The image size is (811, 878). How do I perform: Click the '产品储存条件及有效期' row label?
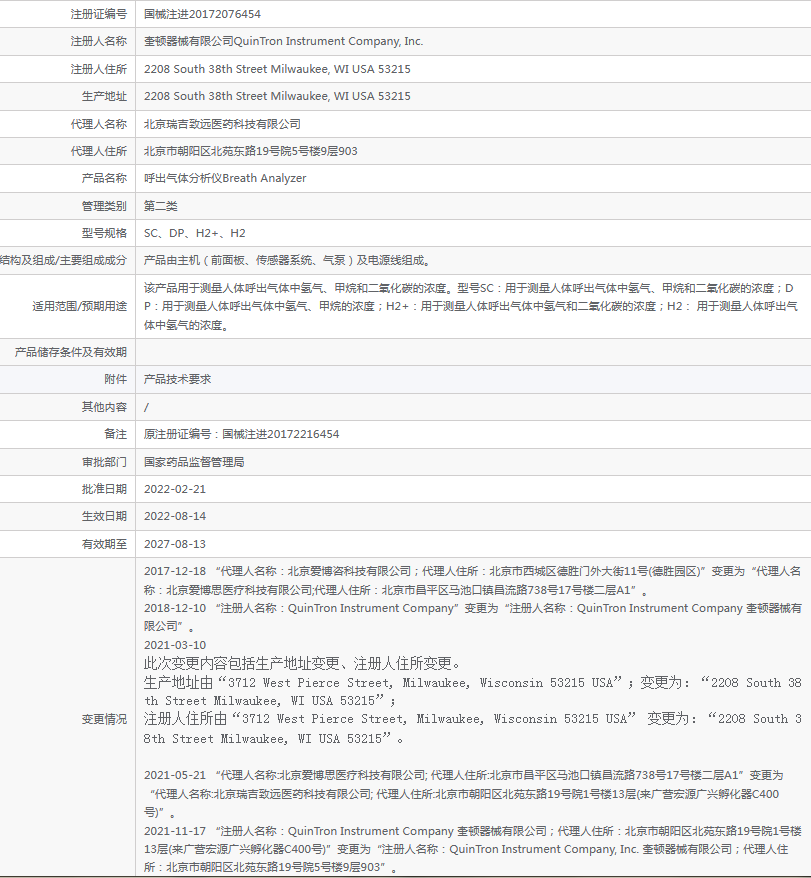coord(71,352)
